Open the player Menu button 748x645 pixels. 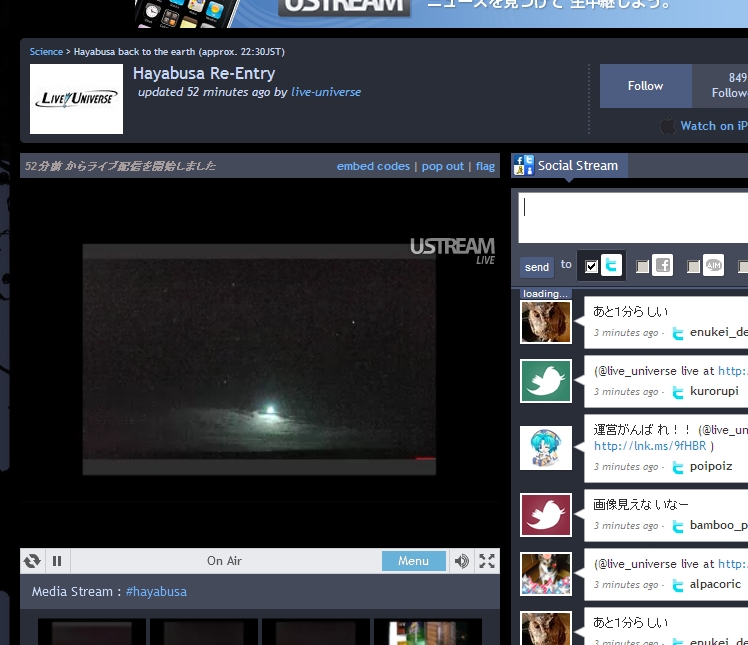pyautogui.click(x=414, y=561)
